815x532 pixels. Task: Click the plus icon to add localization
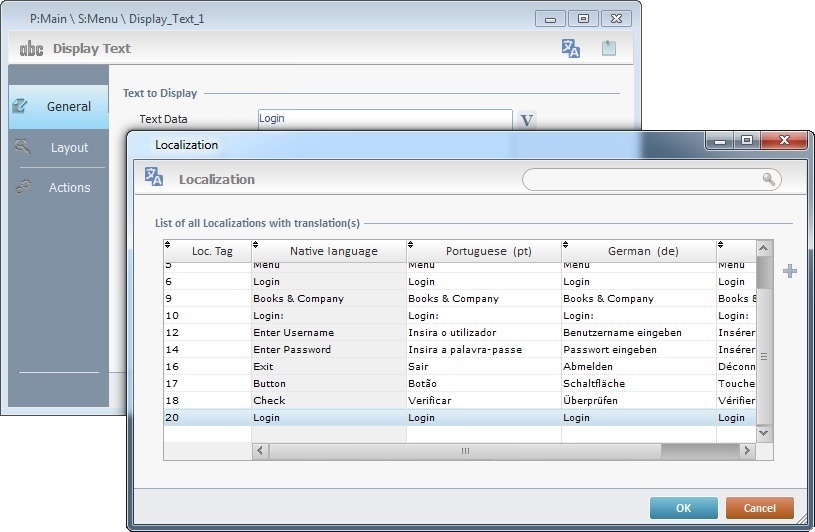[789, 271]
